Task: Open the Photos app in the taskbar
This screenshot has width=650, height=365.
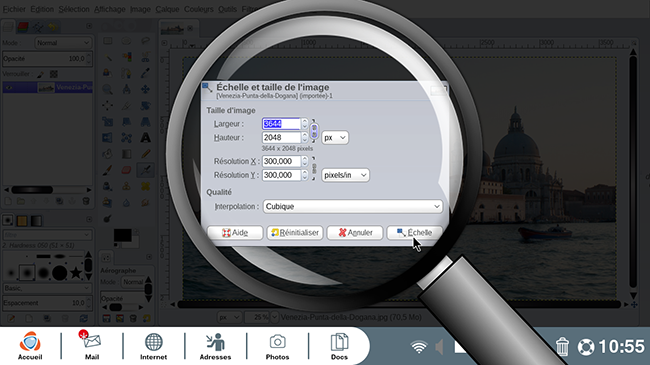Action: pos(277,346)
